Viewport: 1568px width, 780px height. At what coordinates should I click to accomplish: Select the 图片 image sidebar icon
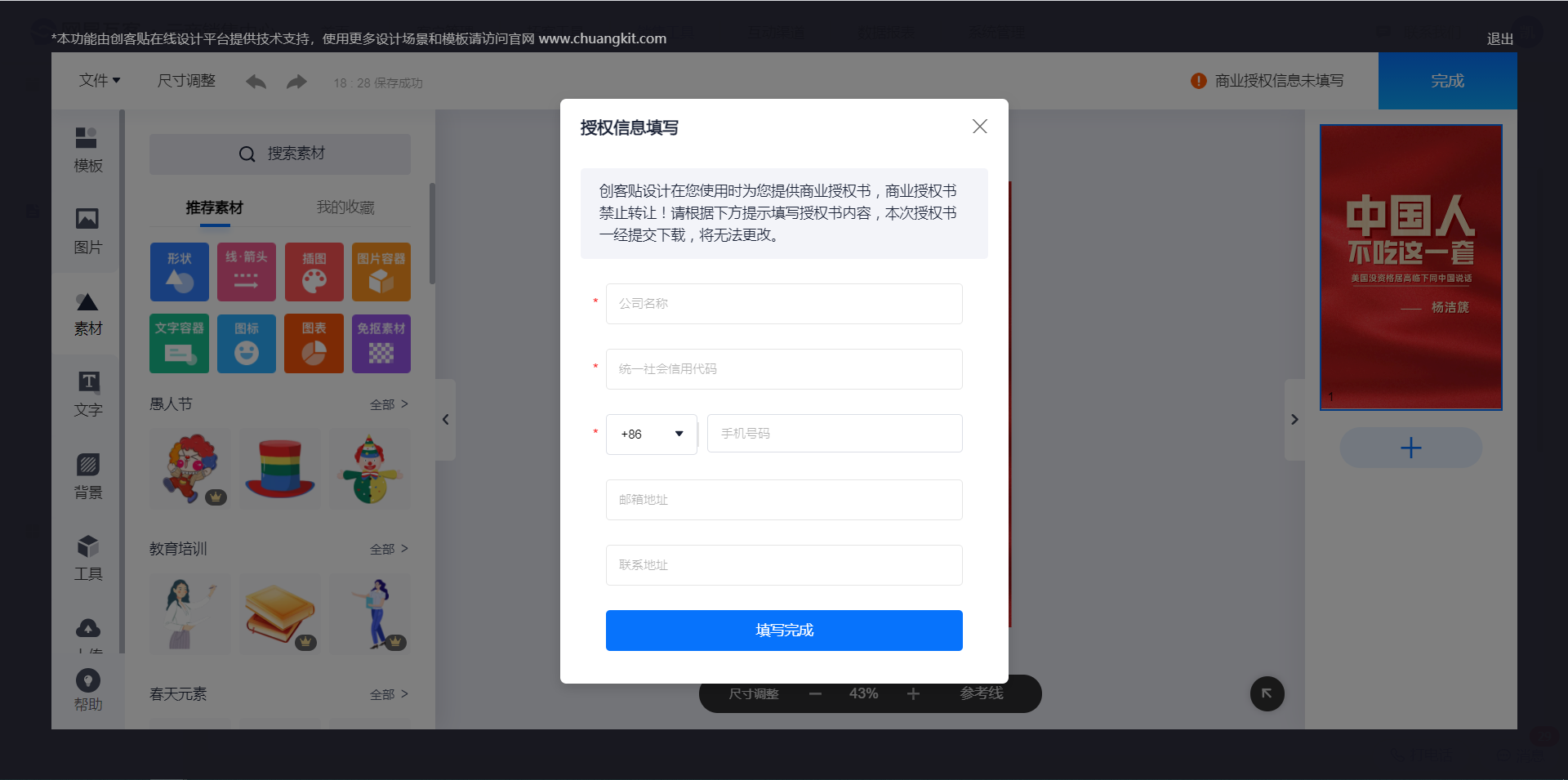pyautogui.click(x=87, y=231)
